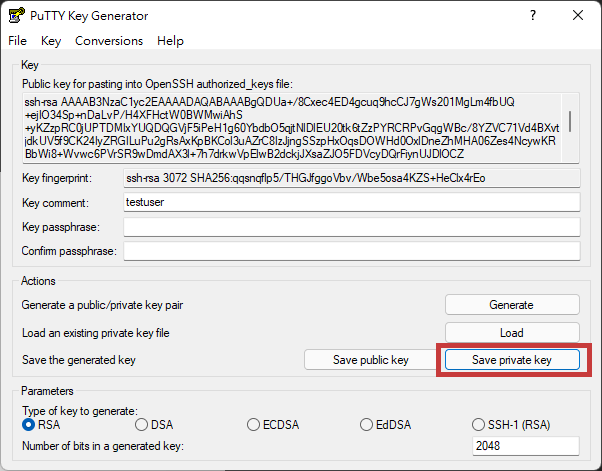The height and width of the screenshot is (471, 602).
Task: Click the Confirm passphrase input field
Action: click(350, 250)
